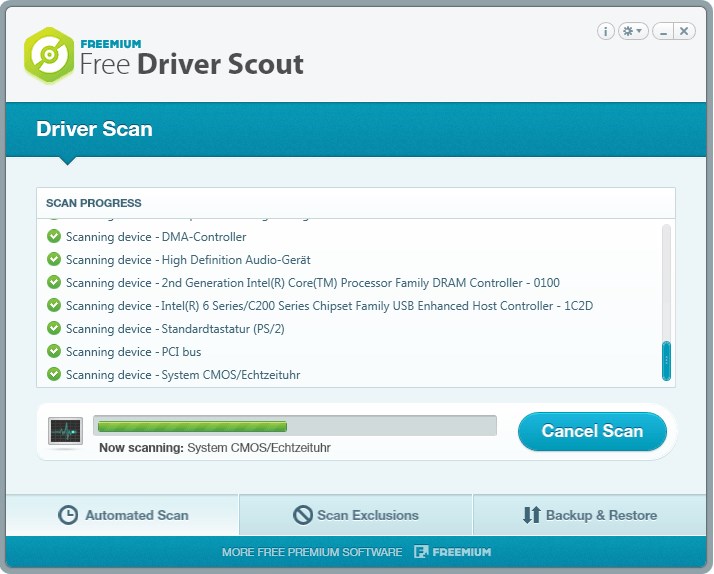Image resolution: width=714 pixels, height=574 pixels.
Task: Click the check icon for High Definition Audio-Gerät
Action: pyautogui.click(x=54, y=259)
